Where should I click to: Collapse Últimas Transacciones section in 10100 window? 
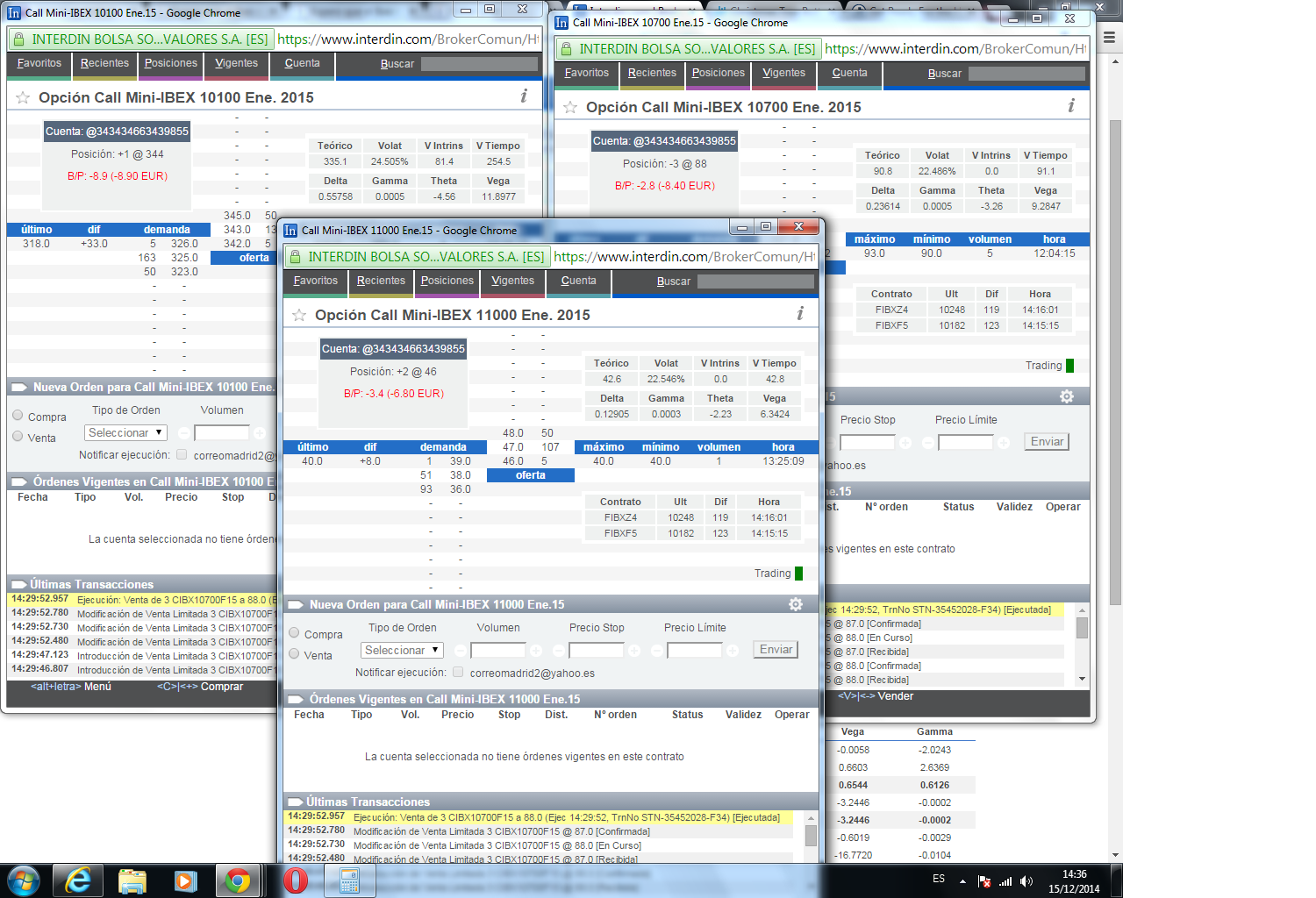tap(18, 584)
